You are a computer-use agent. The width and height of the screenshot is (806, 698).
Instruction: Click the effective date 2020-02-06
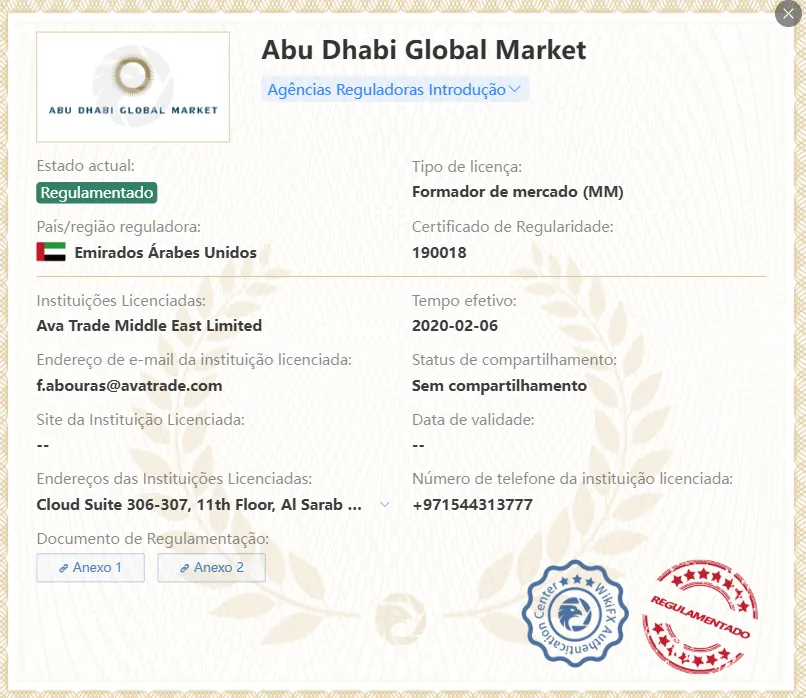[455, 325]
